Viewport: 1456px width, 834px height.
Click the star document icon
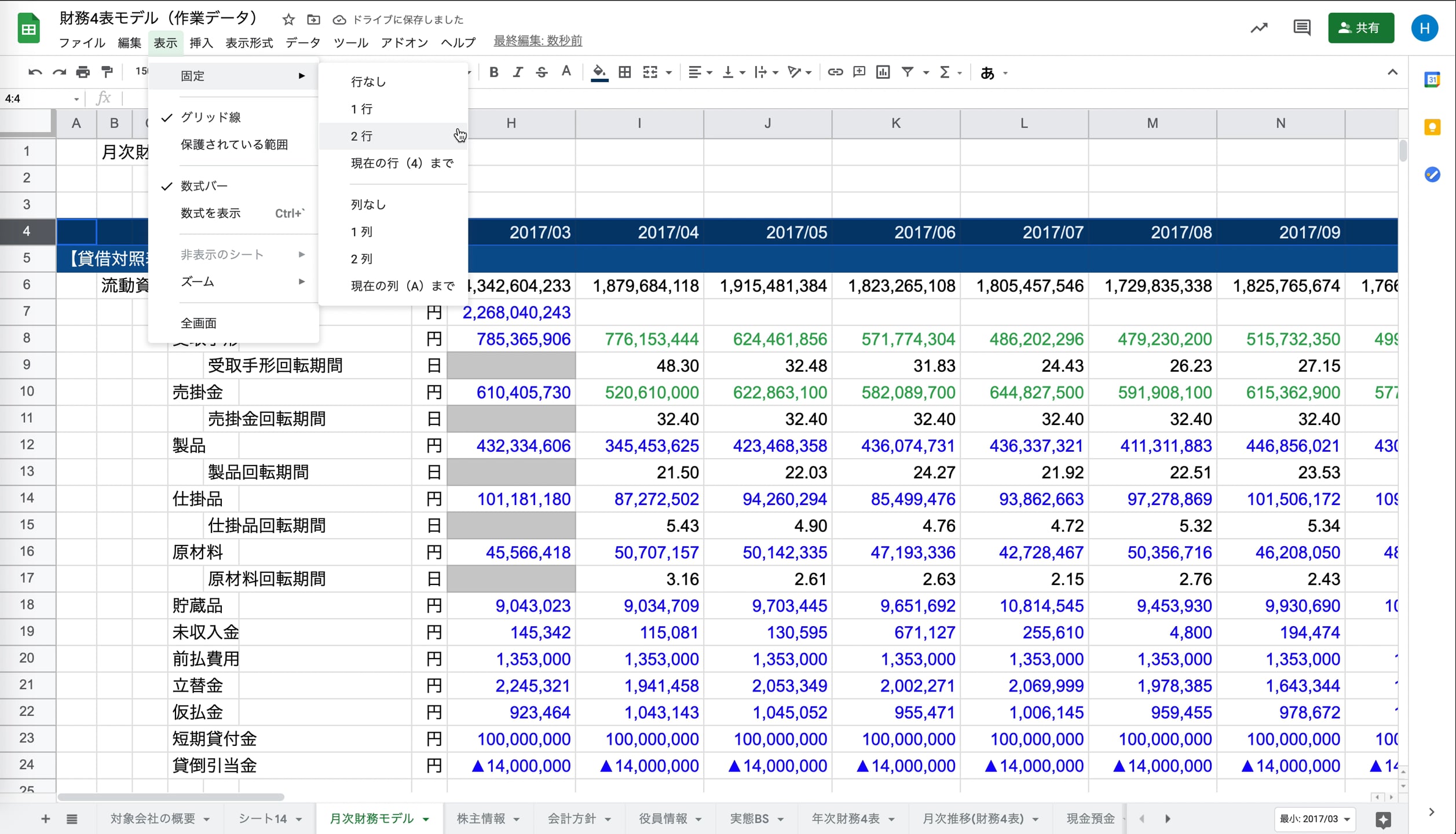point(288,20)
